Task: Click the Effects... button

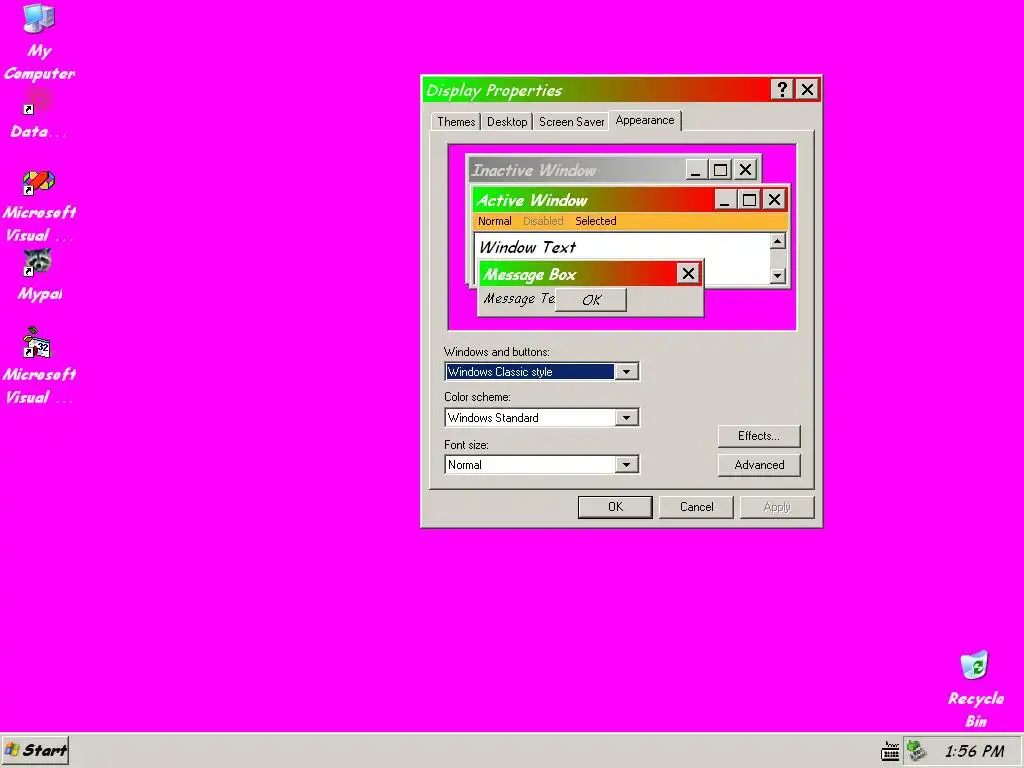Action: tap(759, 436)
